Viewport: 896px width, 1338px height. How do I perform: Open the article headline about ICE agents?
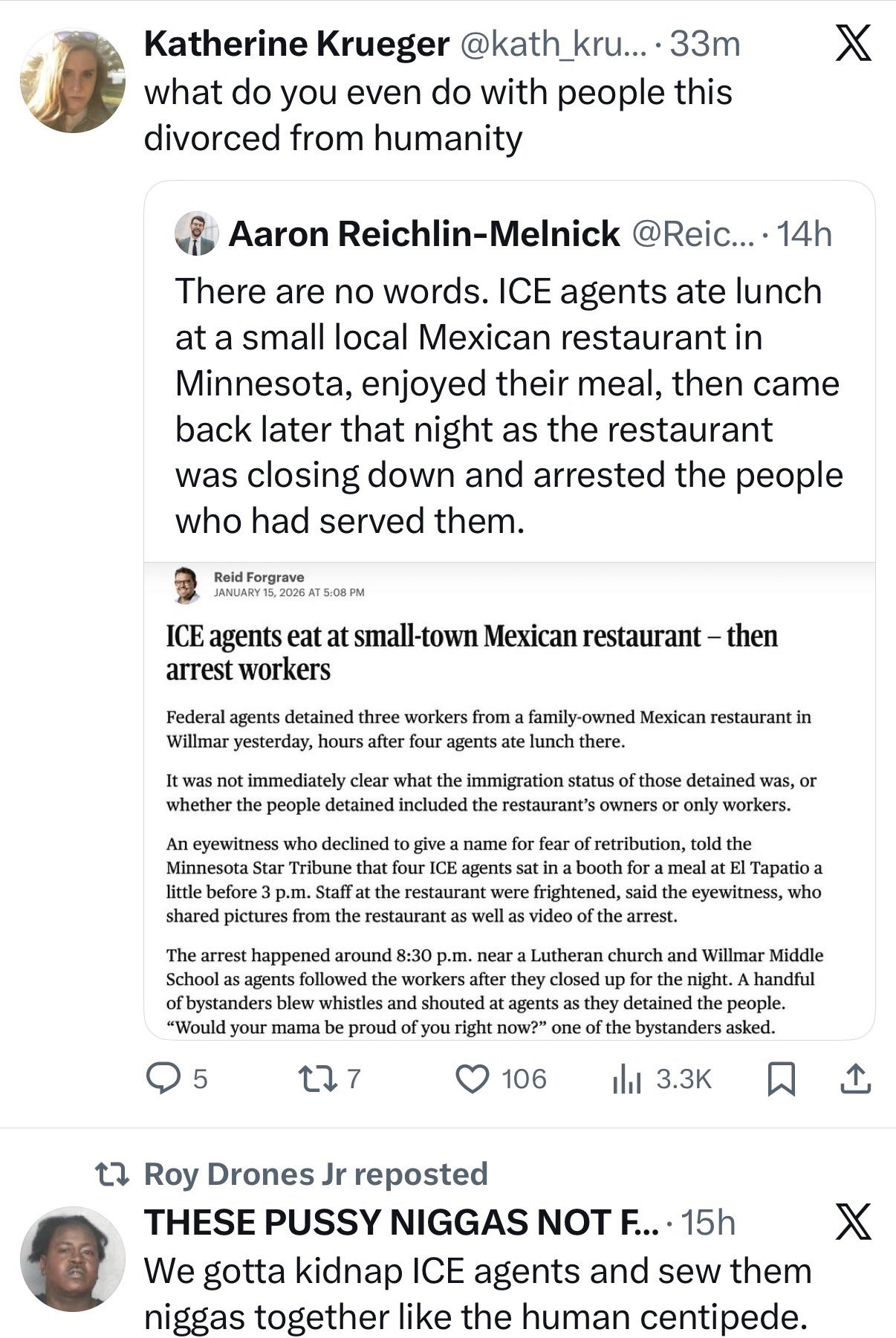click(471, 652)
